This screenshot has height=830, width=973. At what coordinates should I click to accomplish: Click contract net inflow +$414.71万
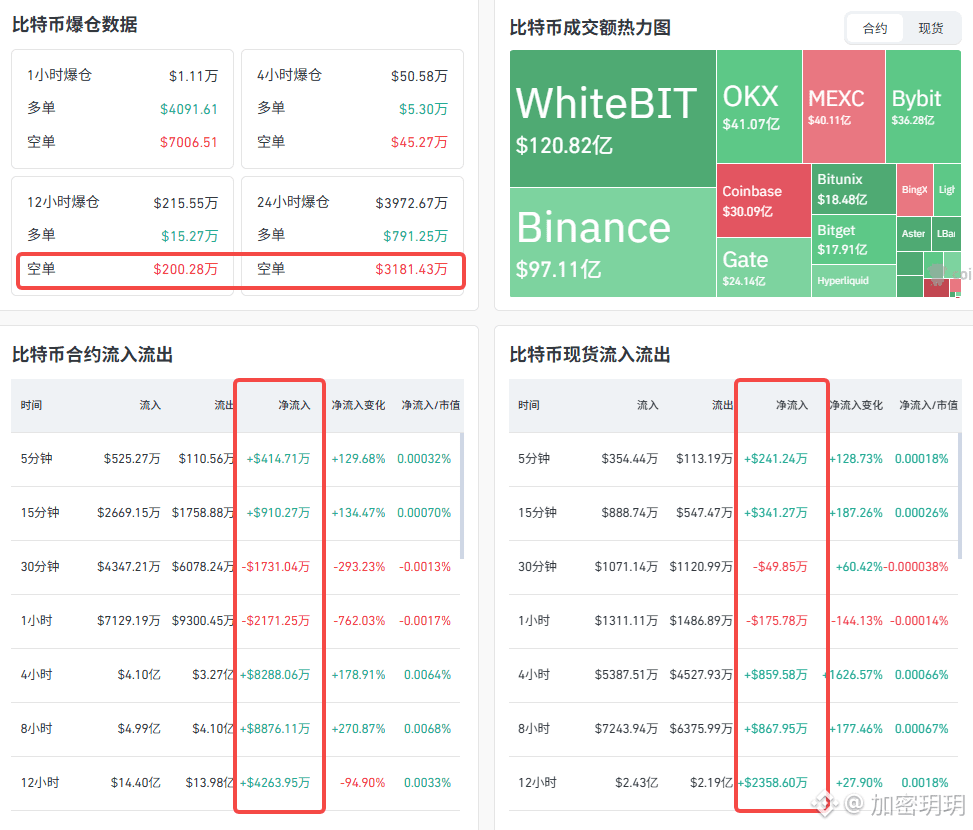[278, 459]
